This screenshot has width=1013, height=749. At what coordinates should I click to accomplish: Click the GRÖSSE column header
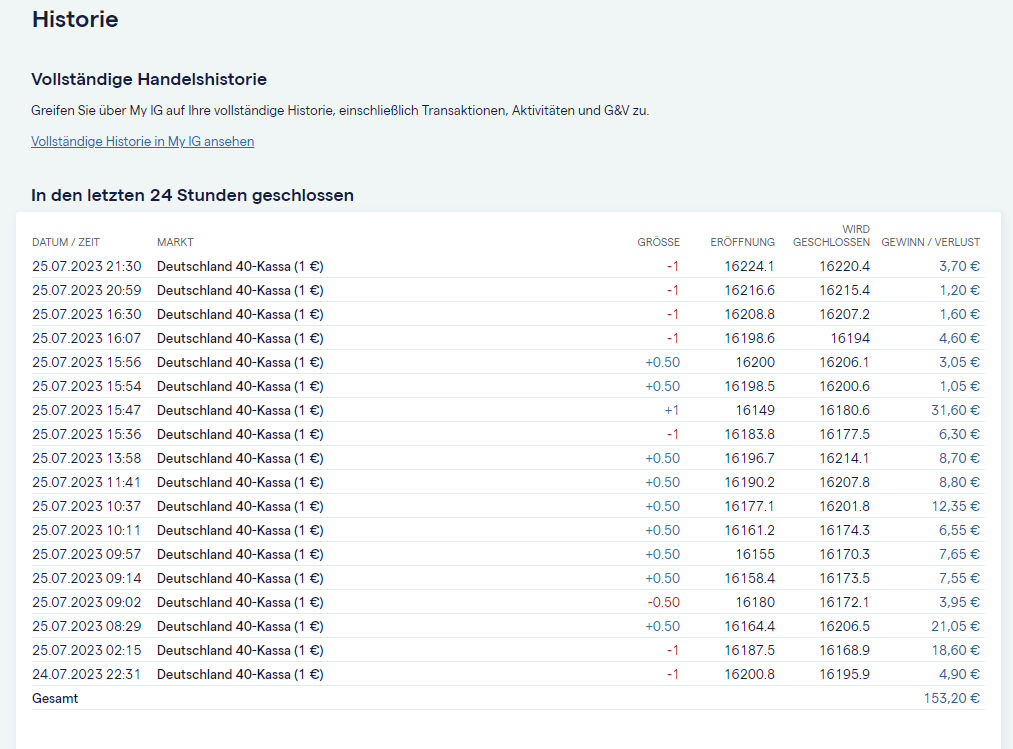click(x=658, y=242)
